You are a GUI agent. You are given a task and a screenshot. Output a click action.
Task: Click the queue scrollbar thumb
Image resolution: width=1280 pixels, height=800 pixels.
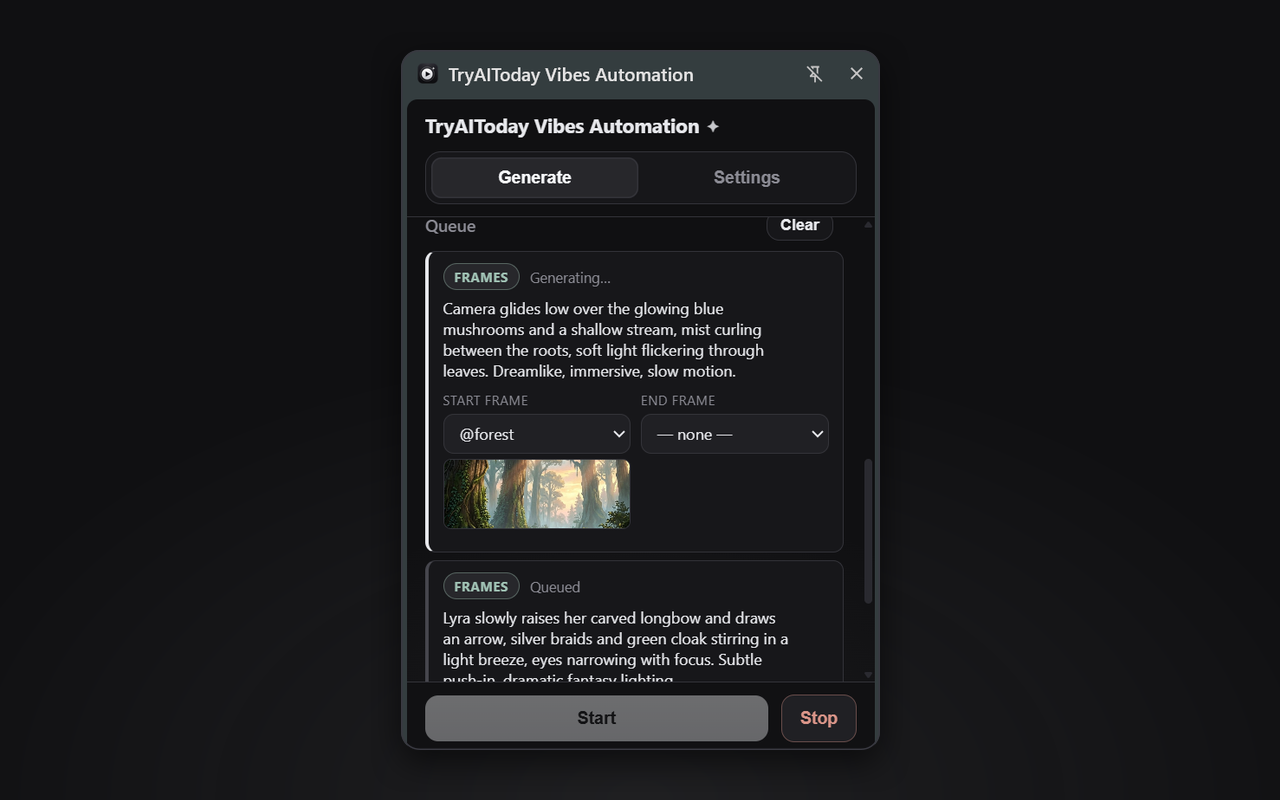pyautogui.click(x=868, y=531)
